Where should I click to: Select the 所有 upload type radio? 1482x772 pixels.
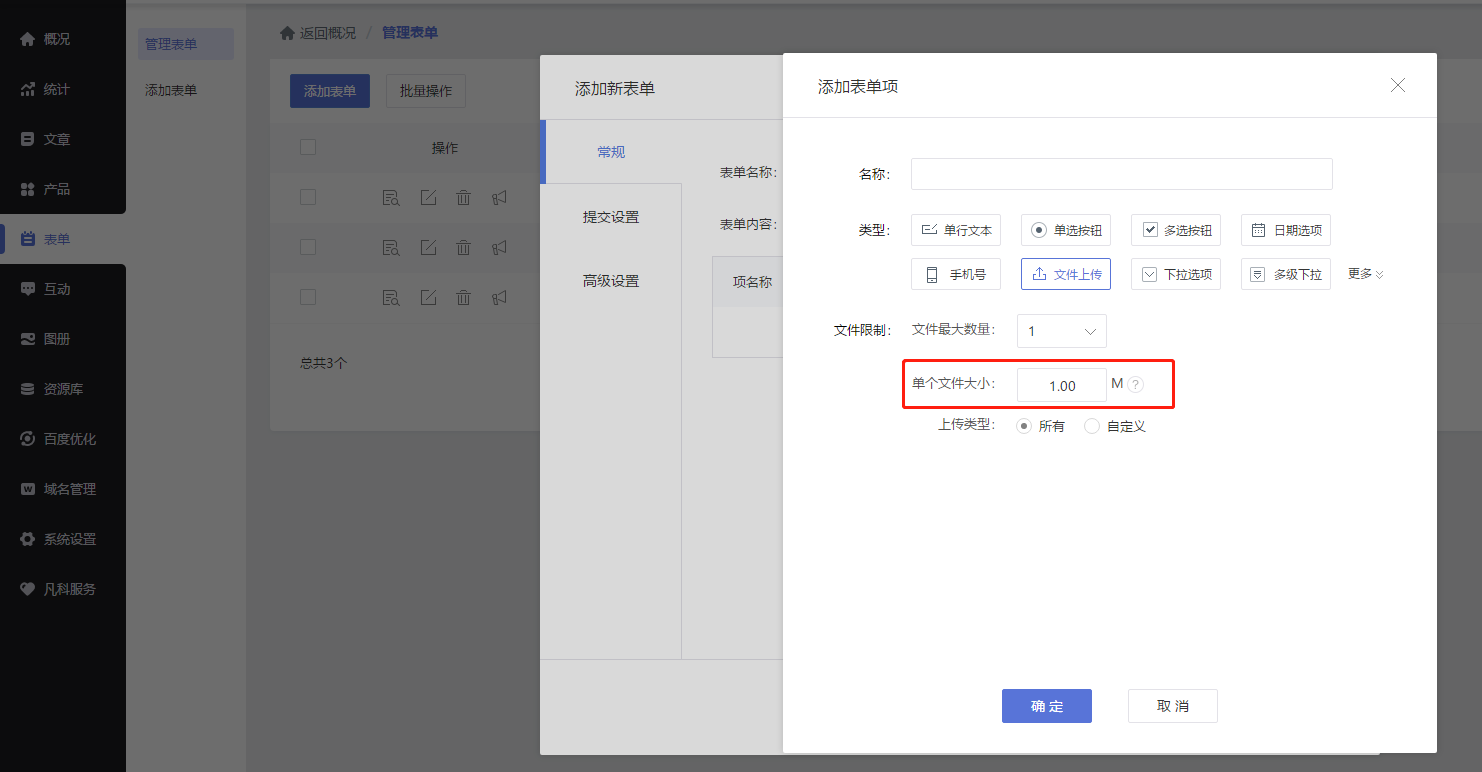point(1024,426)
